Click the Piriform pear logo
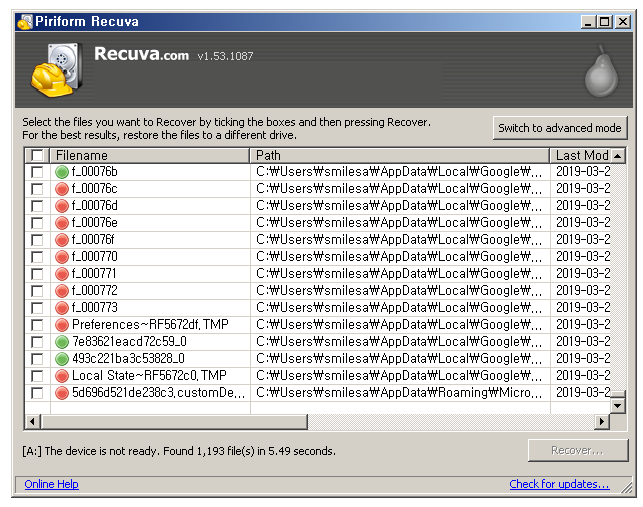This screenshot has width=643, height=507. click(x=601, y=71)
